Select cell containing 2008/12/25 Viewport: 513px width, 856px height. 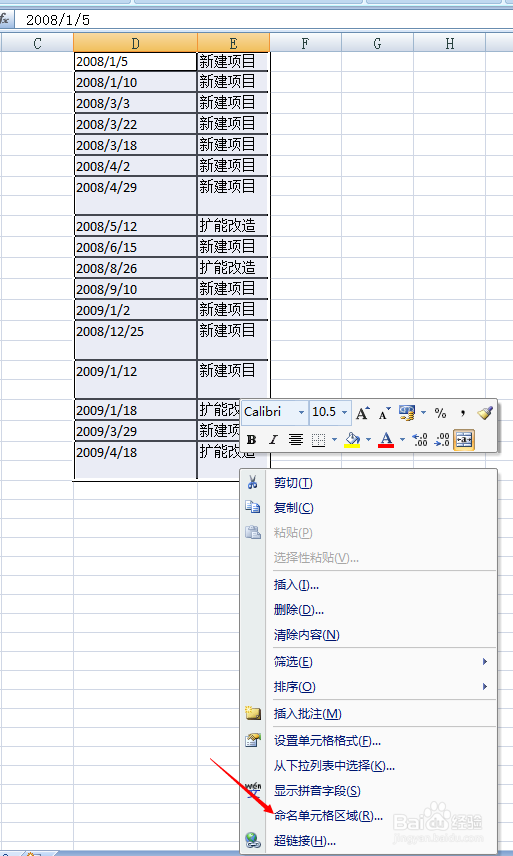coord(135,340)
